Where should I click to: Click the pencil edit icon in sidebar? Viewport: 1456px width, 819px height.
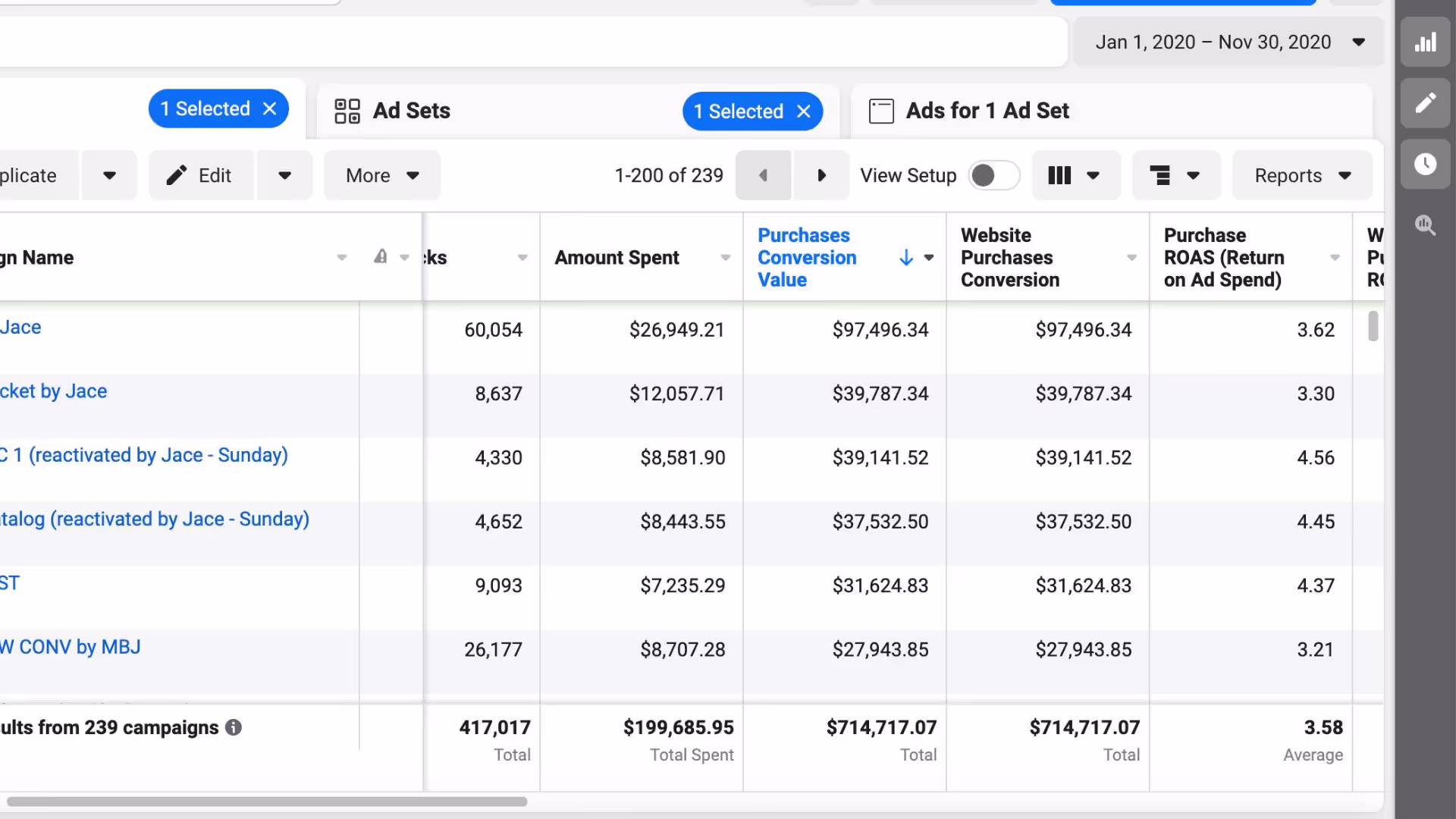pos(1425,103)
